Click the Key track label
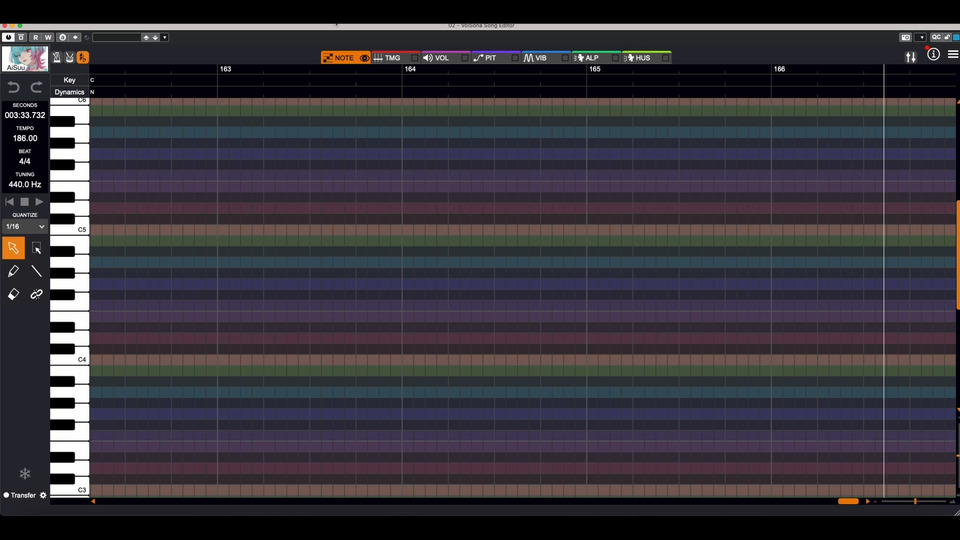Image resolution: width=960 pixels, height=540 pixels. coord(69,80)
